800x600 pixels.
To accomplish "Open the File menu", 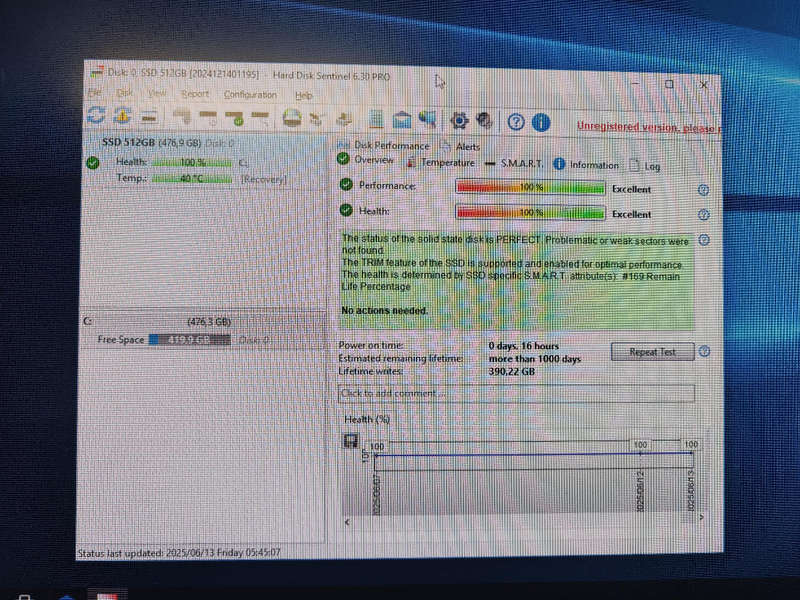I will (x=95, y=93).
